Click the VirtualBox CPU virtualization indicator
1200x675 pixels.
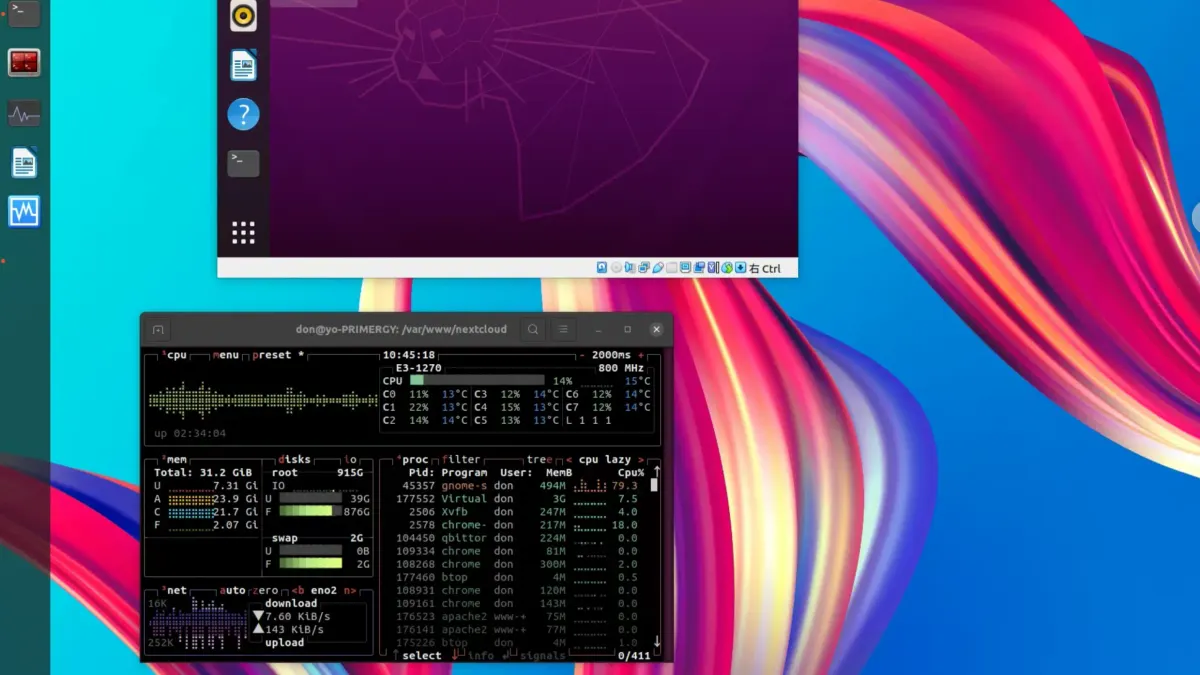[x=713, y=268]
